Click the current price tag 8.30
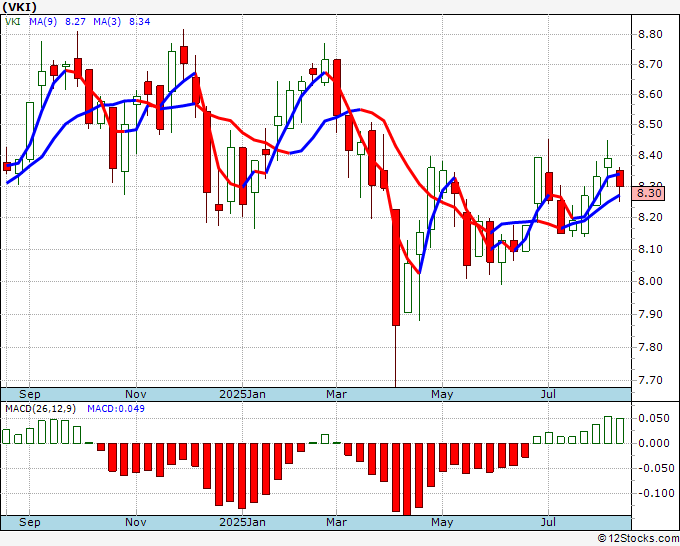The height and width of the screenshot is (546, 680). pos(649,193)
